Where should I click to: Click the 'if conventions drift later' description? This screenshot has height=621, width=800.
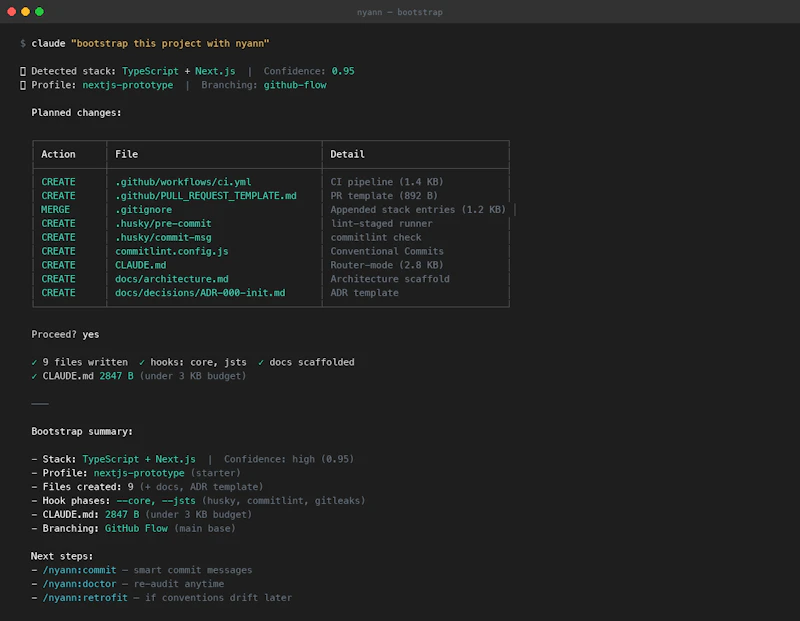click(x=218, y=597)
